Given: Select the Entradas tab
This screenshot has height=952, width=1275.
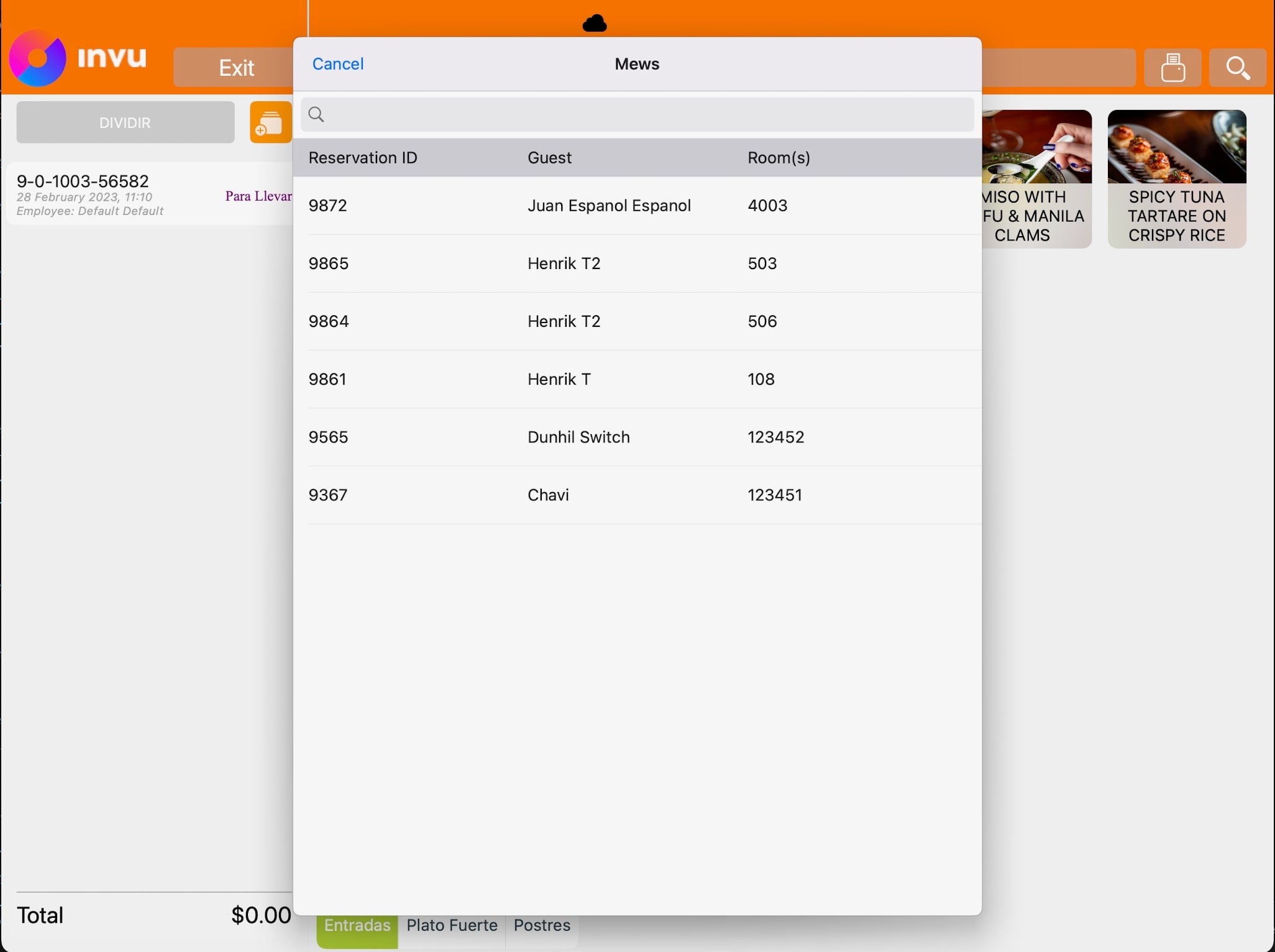Looking at the screenshot, I should pos(356,925).
